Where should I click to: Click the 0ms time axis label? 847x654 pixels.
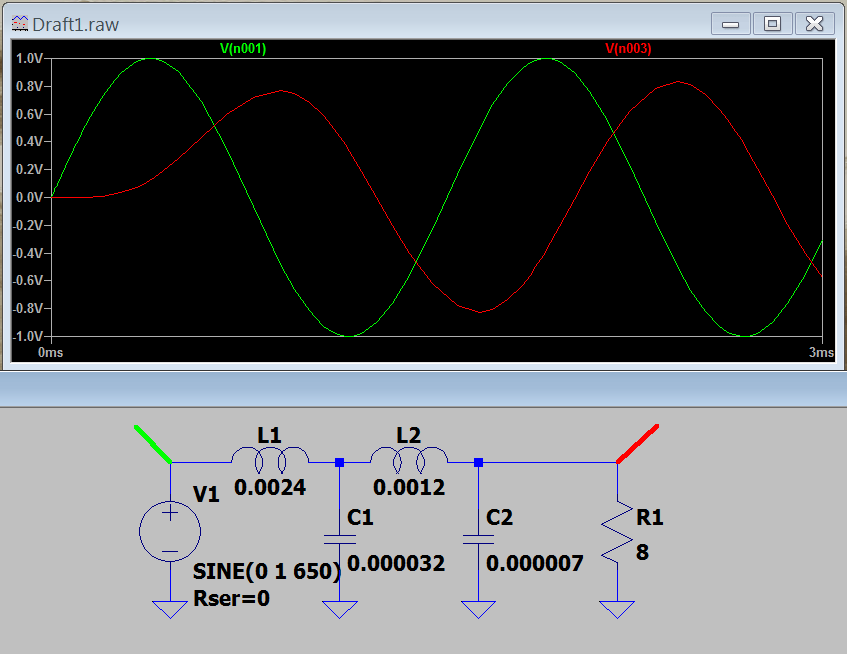pos(50,353)
